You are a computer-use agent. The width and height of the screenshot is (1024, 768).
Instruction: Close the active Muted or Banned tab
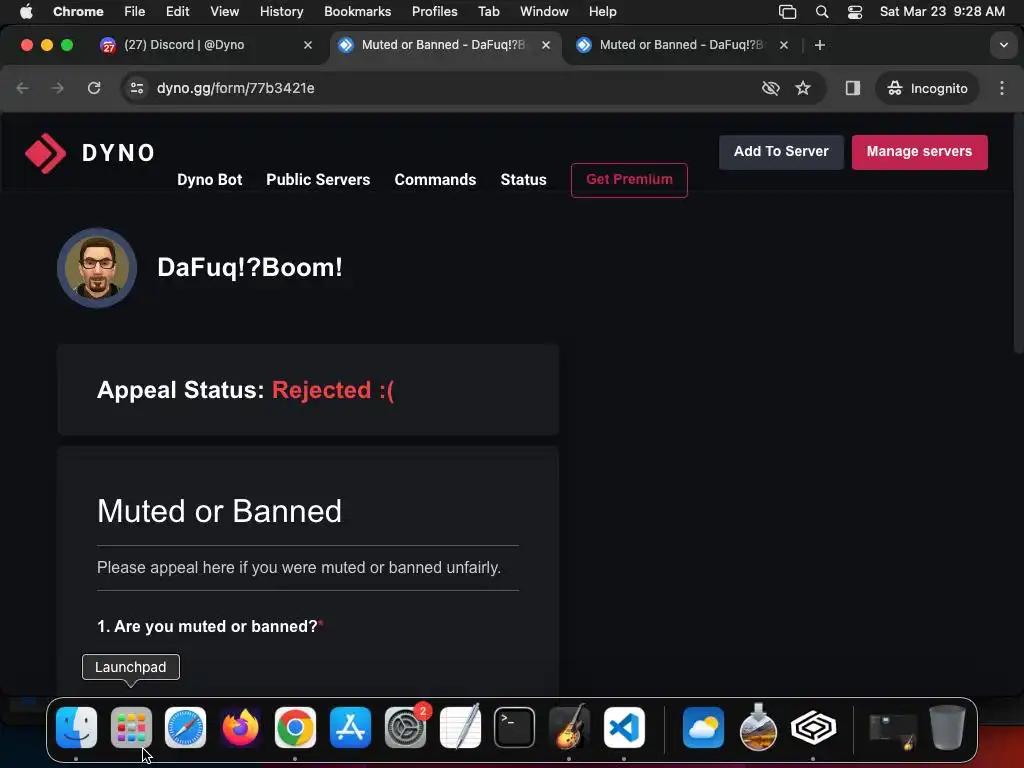coord(546,45)
